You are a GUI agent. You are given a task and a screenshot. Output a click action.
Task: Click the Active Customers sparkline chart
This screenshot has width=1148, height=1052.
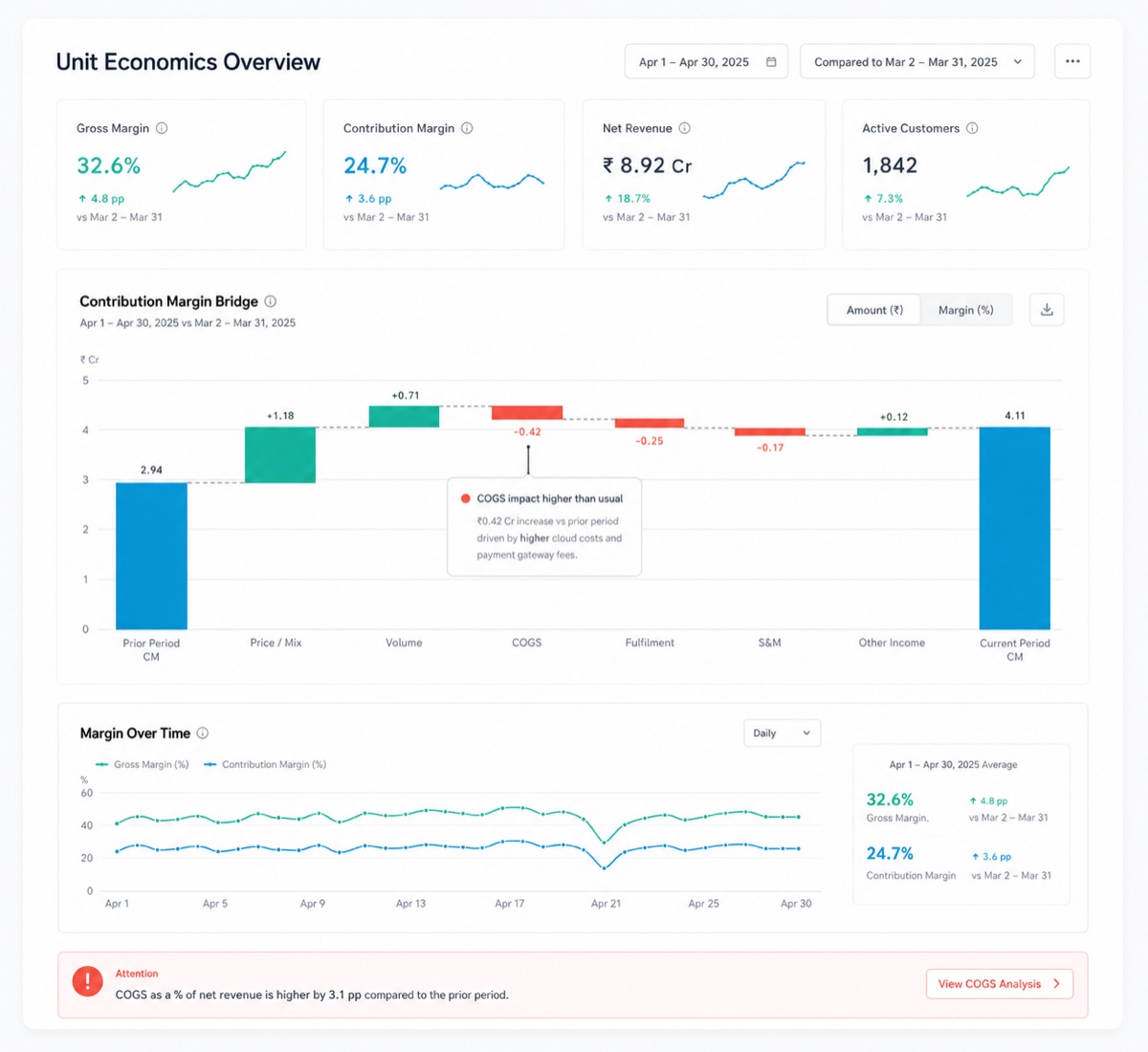pos(1018,182)
